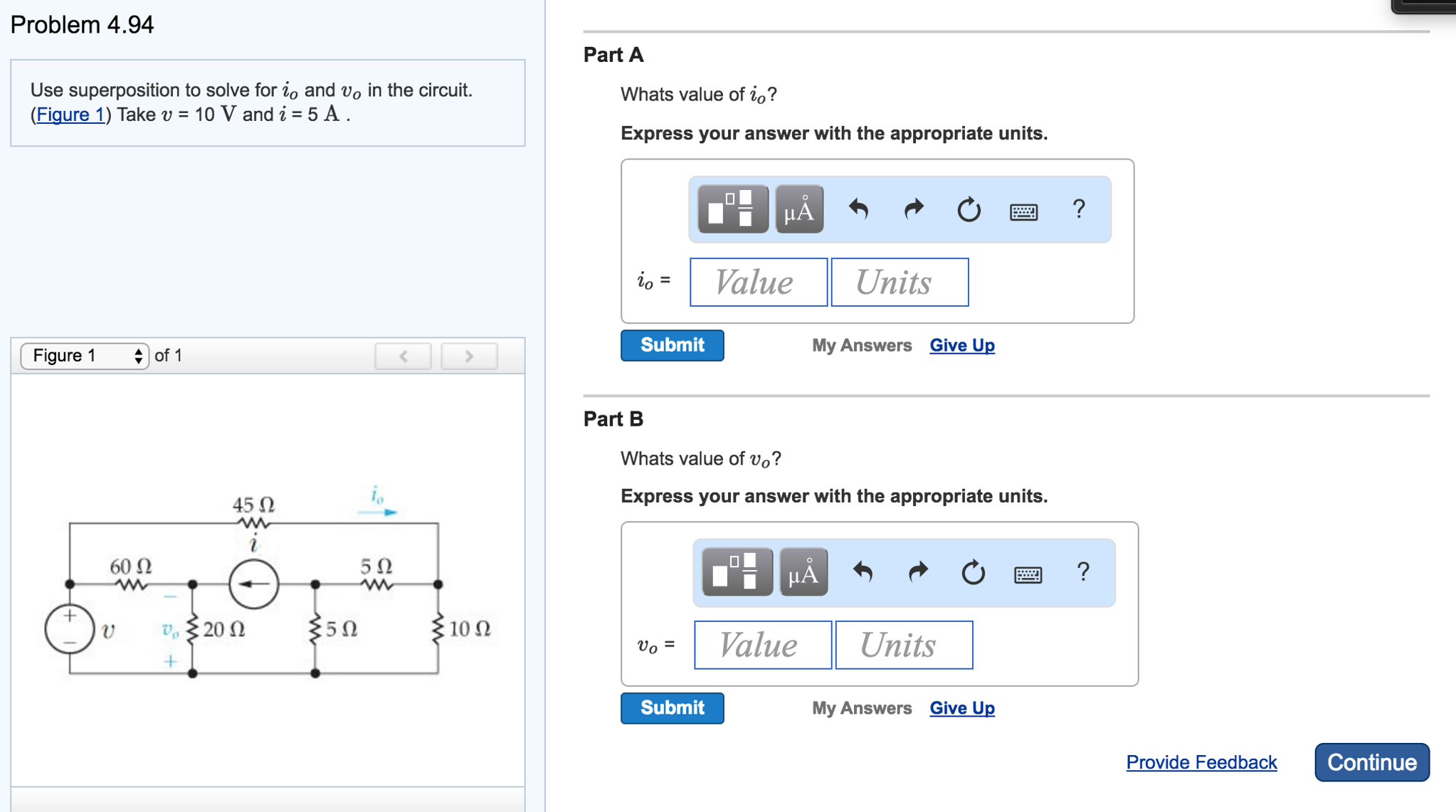Viewport: 1456px width, 812px height.
Task: Undo input in the Part A answer toolbar
Action: (x=858, y=209)
